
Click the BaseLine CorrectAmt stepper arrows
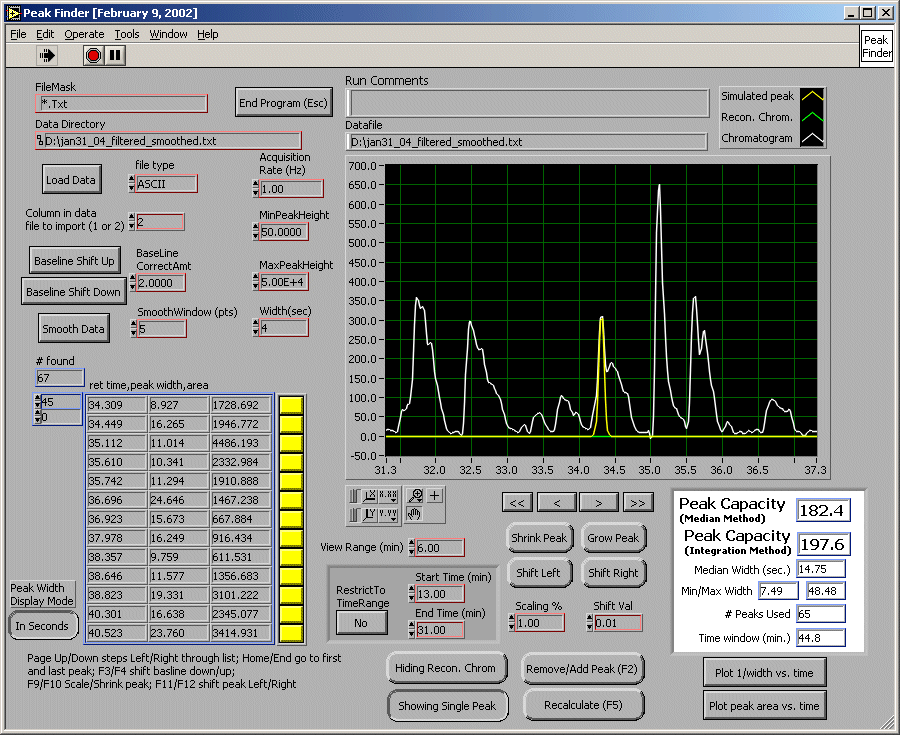click(133, 282)
